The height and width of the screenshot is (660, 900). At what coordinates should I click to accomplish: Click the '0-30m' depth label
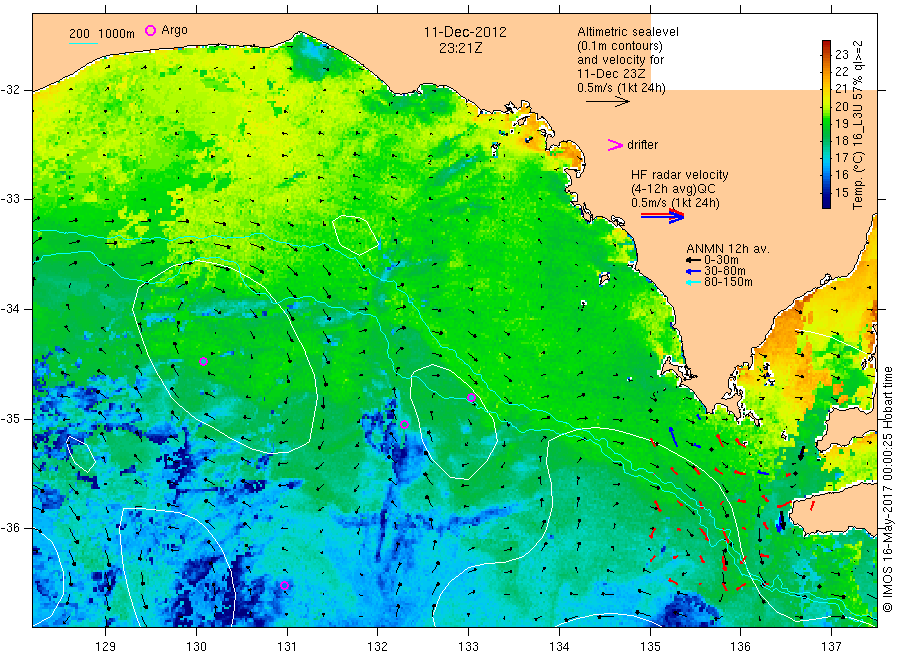tap(721, 260)
